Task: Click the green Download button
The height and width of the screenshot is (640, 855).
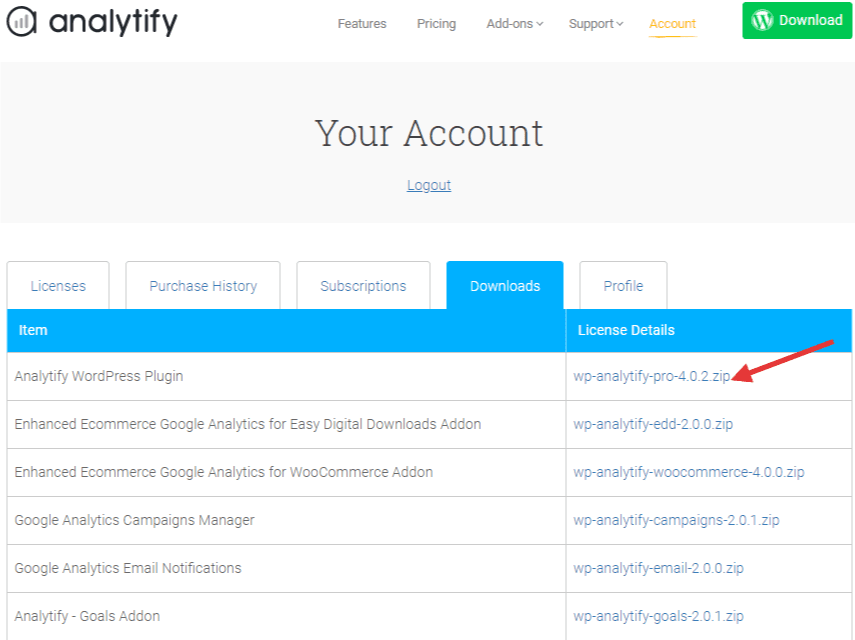Action: coord(797,21)
